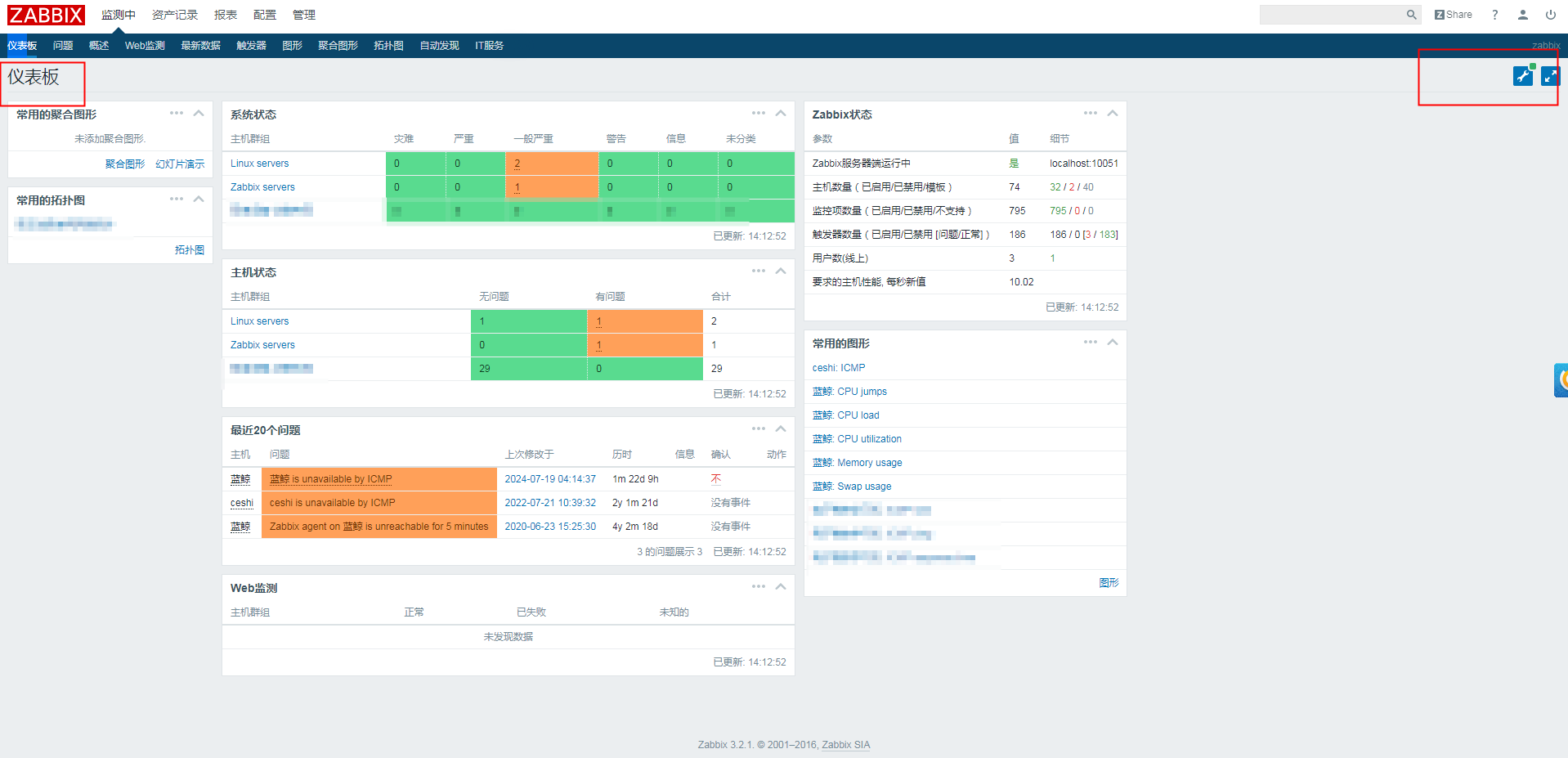Switch to the 聚合图形 submenu tab
The image size is (1568, 758).
click(338, 46)
